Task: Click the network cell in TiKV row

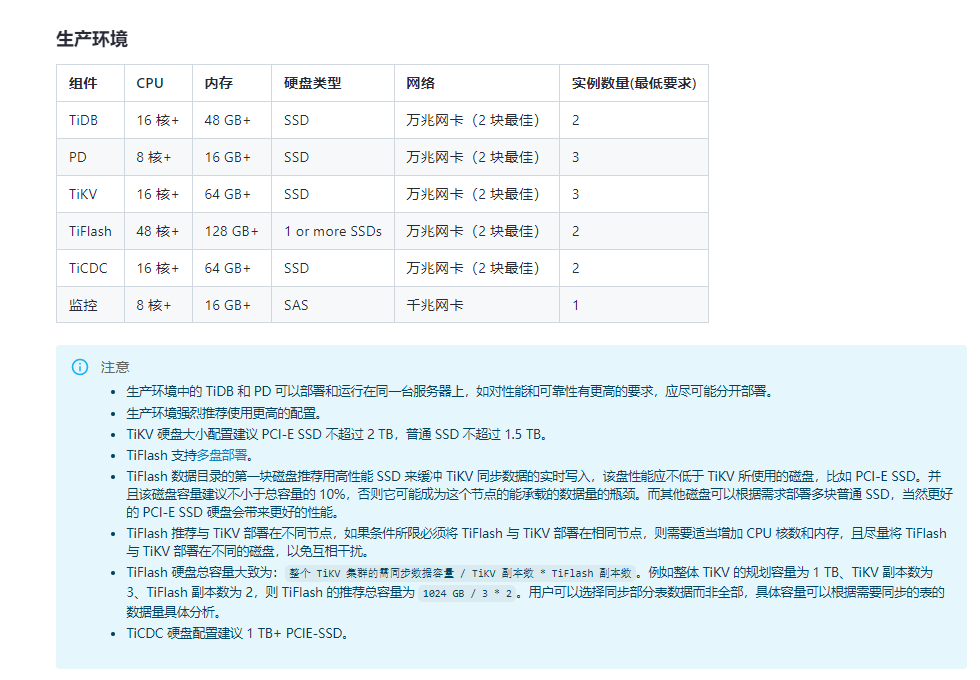Action: click(477, 194)
